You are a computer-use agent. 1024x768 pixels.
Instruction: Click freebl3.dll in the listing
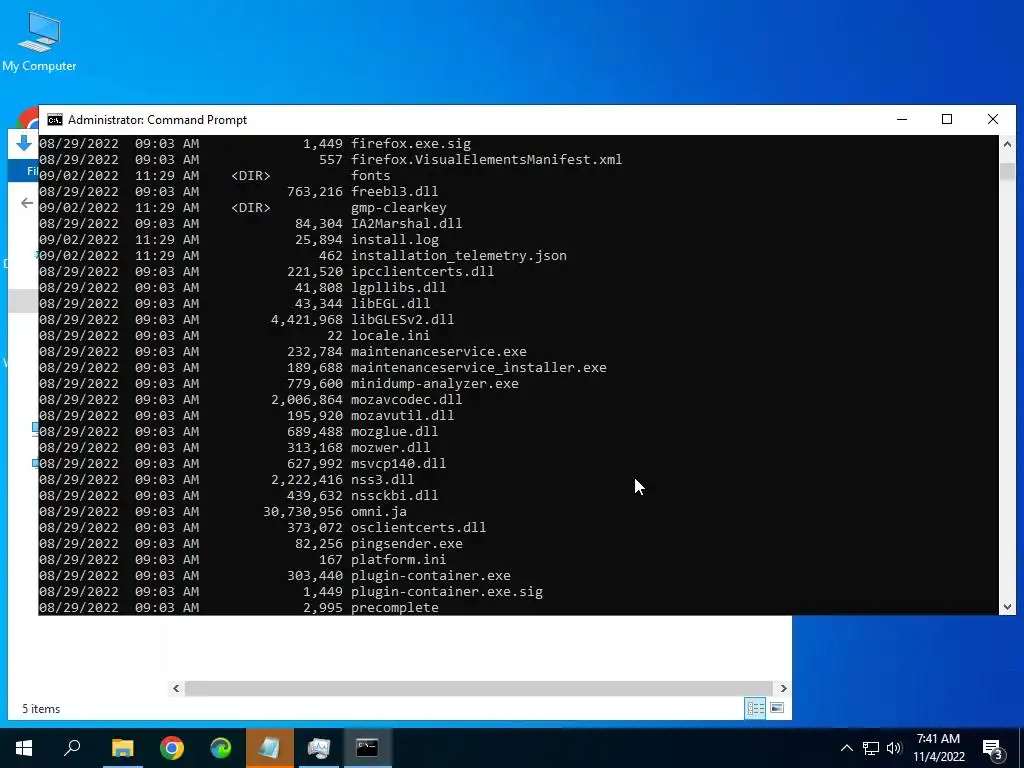pyautogui.click(x=394, y=191)
